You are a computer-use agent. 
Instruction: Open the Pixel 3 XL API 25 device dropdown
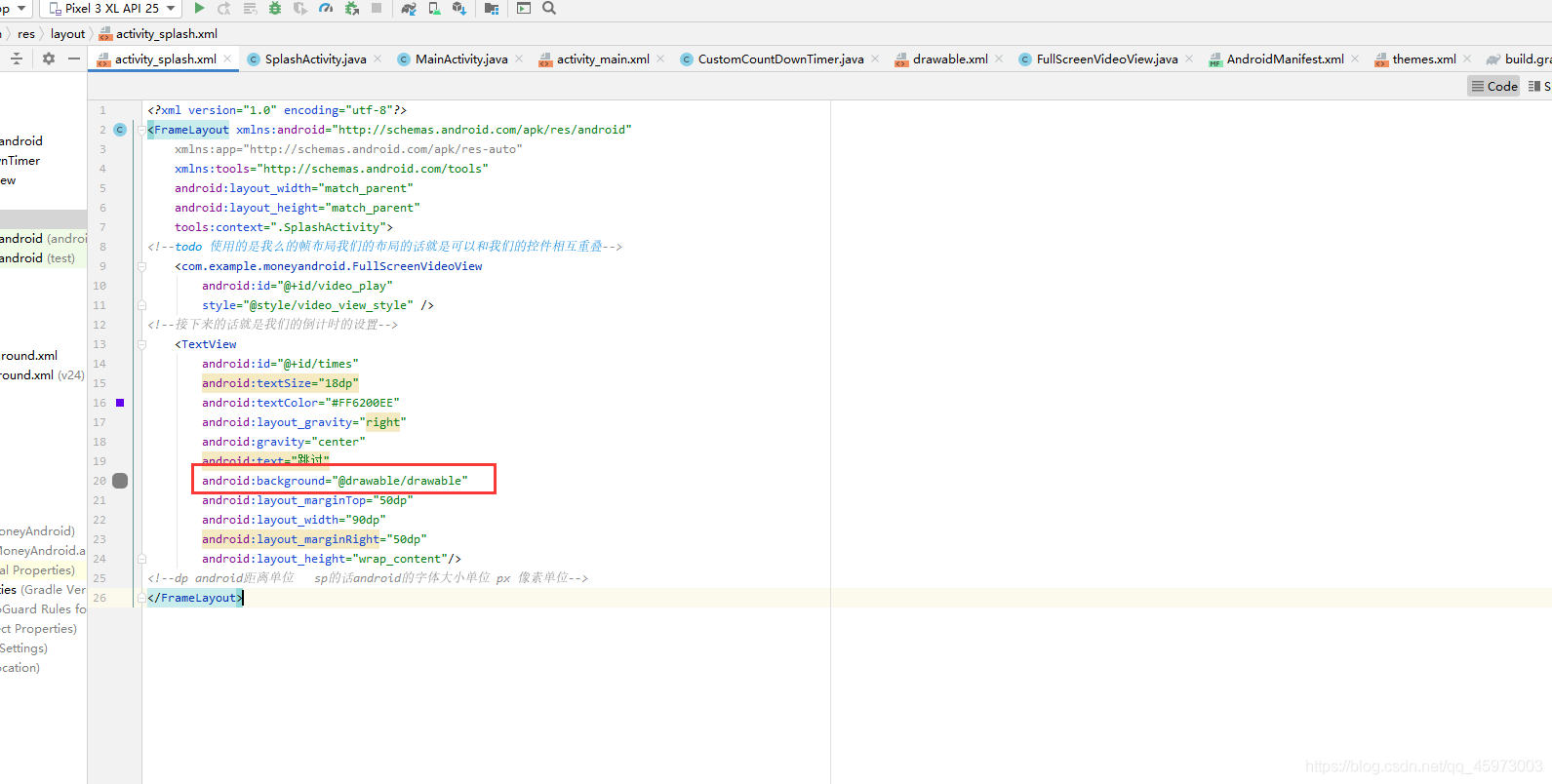click(x=111, y=8)
